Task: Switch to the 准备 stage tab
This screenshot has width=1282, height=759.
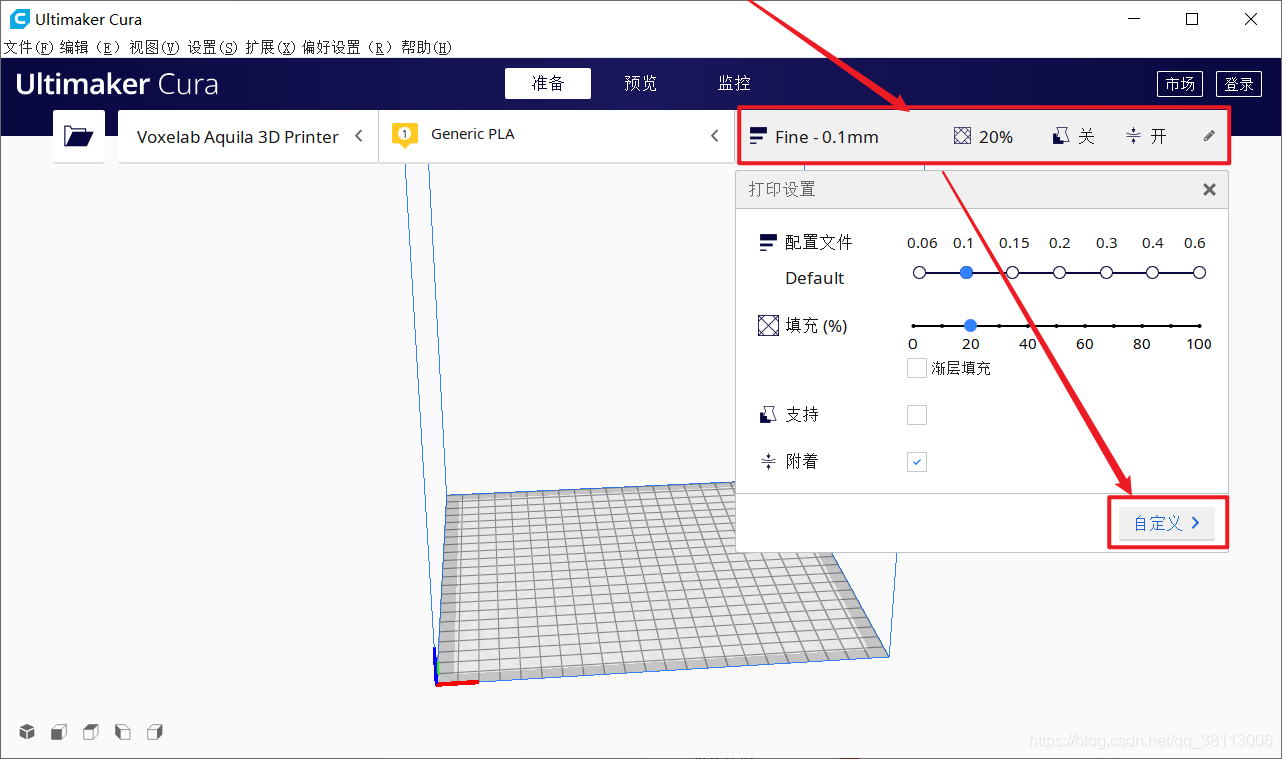Action: click(x=548, y=84)
